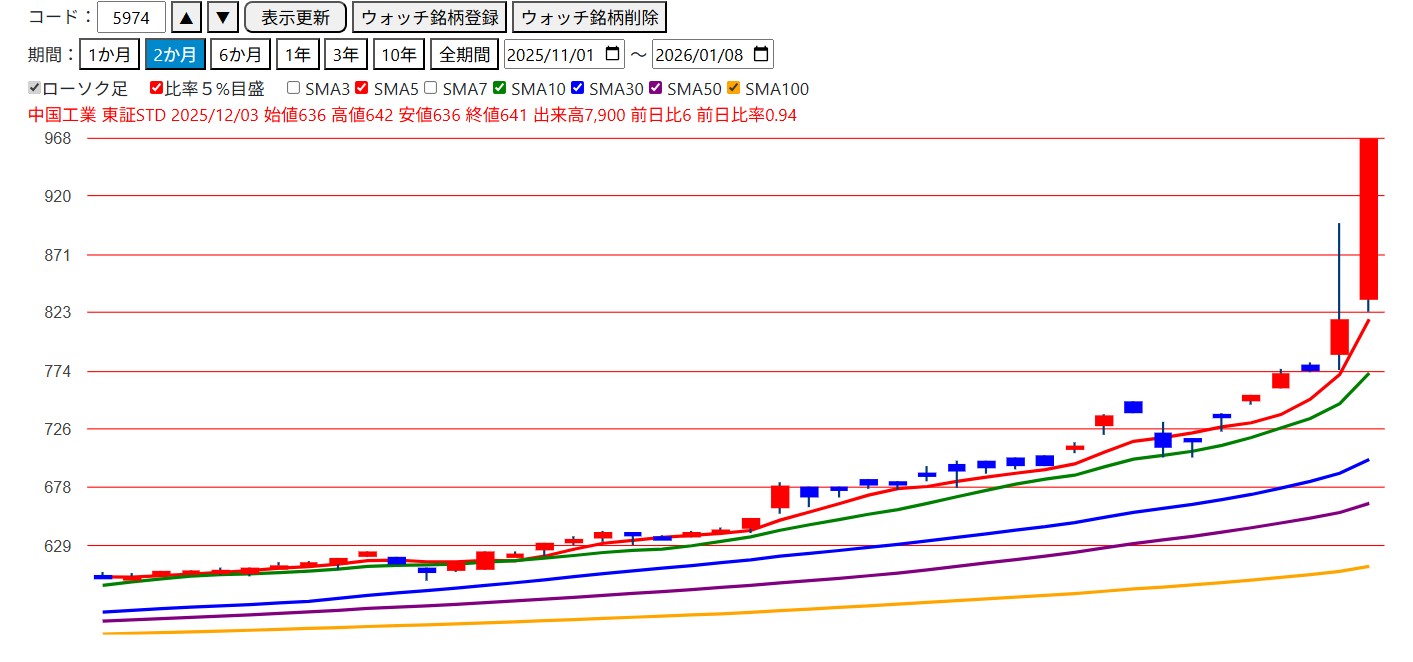Click the end date field 2026/01/08
This screenshot has width=1413, height=662.
(712, 54)
